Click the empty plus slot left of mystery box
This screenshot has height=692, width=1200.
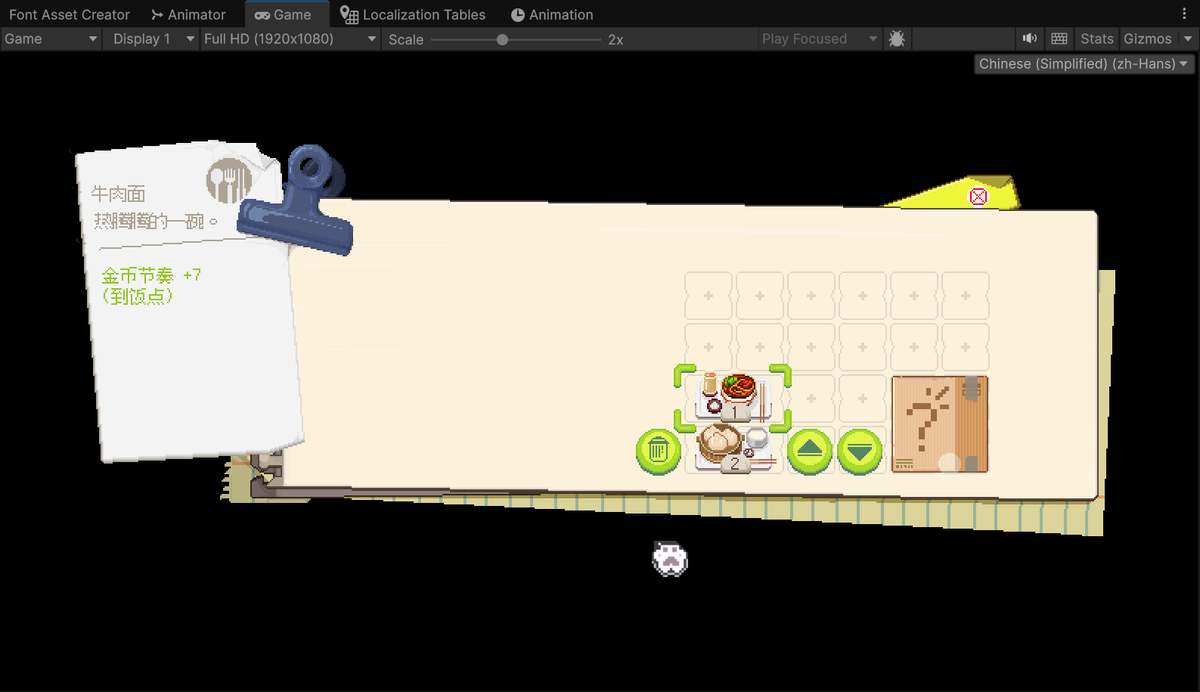[862, 398]
